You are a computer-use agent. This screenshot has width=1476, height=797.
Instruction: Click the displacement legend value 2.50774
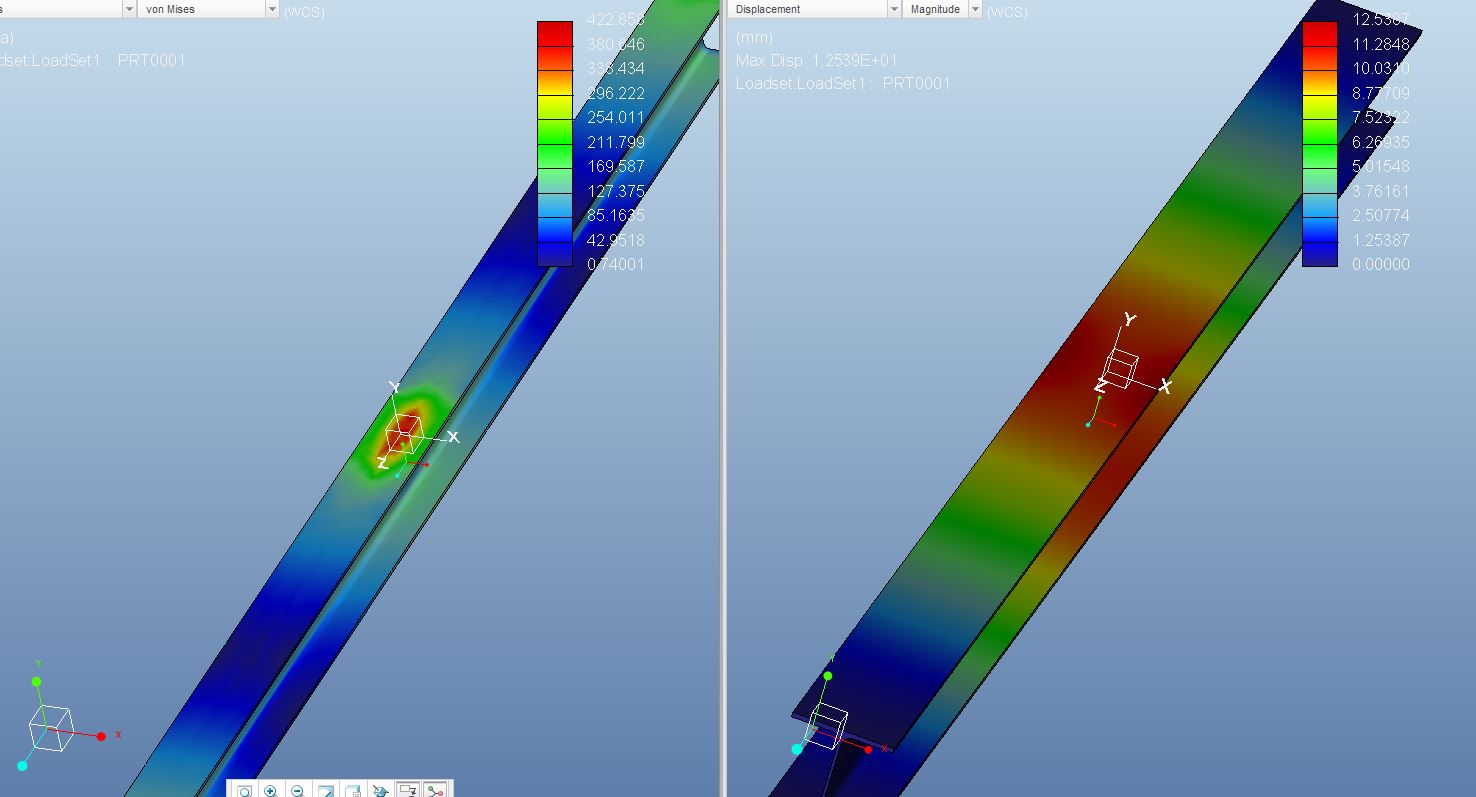[x=1380, y=216]
